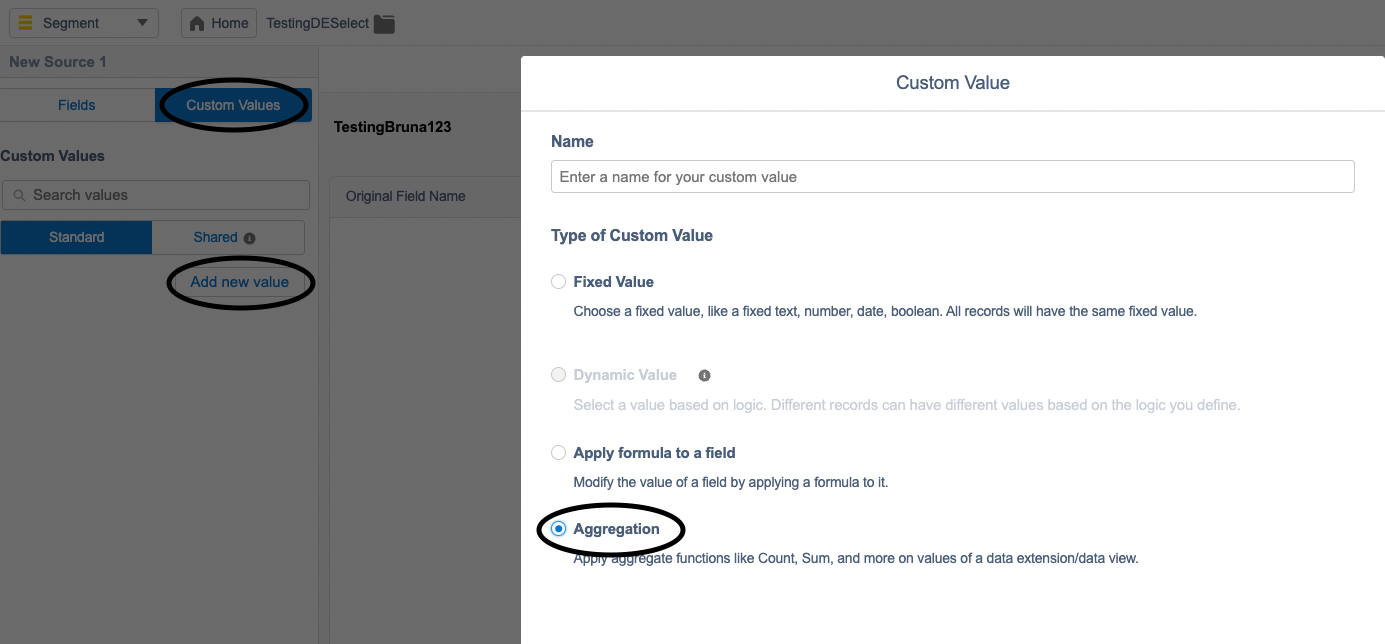Click the Custom Values section heading
This screenshot has height=644, width=1385.
[52, 156]
